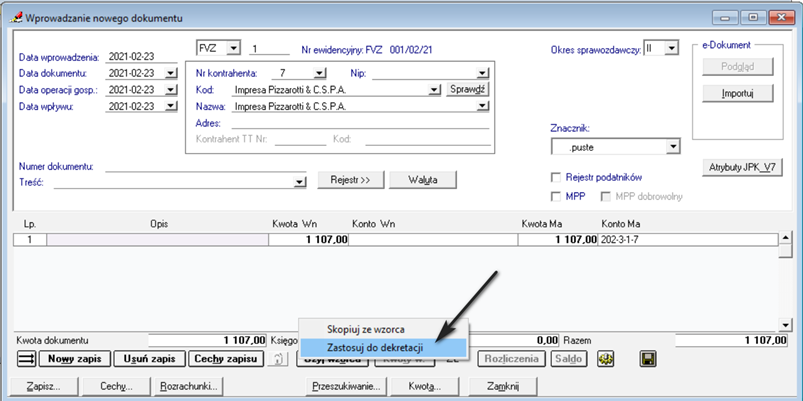This screenshot has height=401, width=803.
Task: Expand the Okres sprawozdawczy dropdown
Action: point(672,48)
